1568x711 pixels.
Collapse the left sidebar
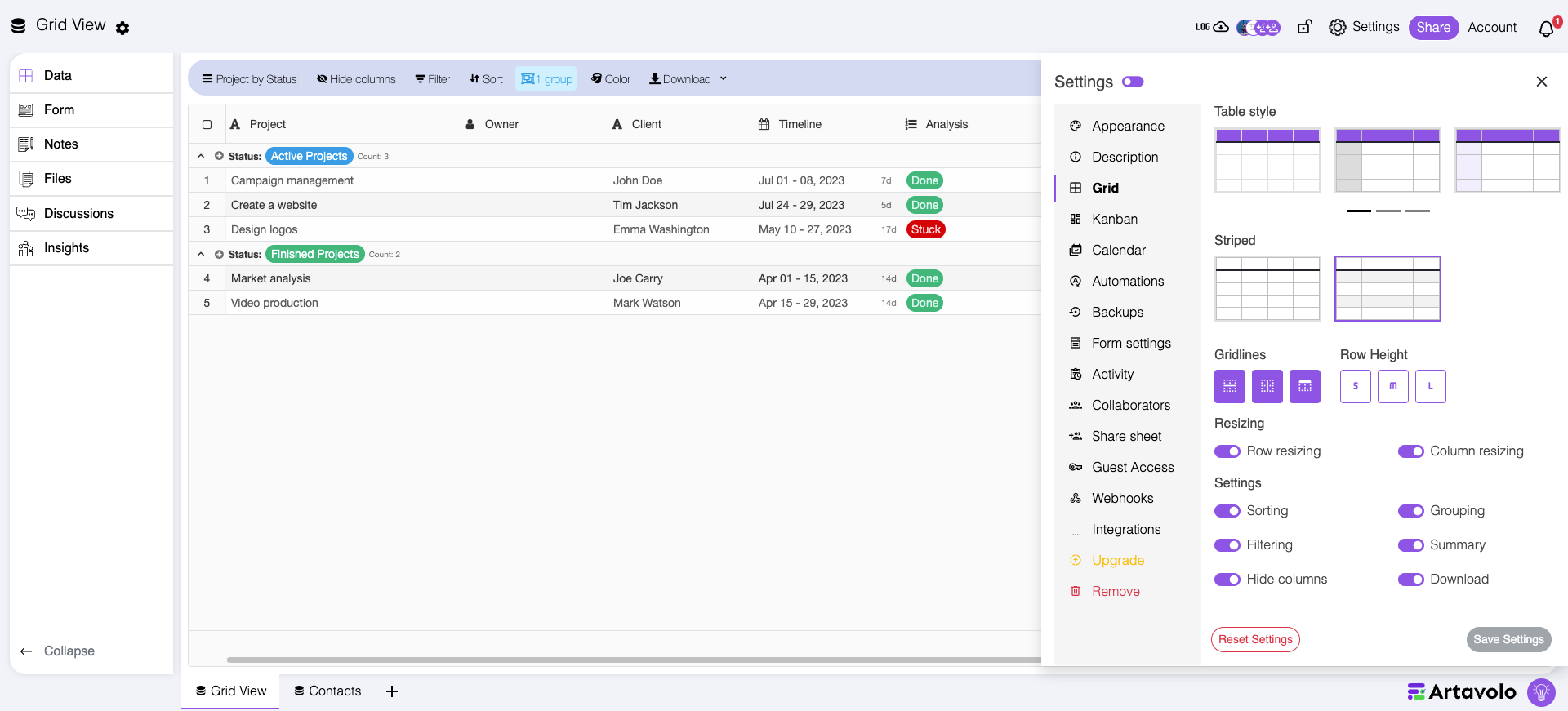(57, 651)
